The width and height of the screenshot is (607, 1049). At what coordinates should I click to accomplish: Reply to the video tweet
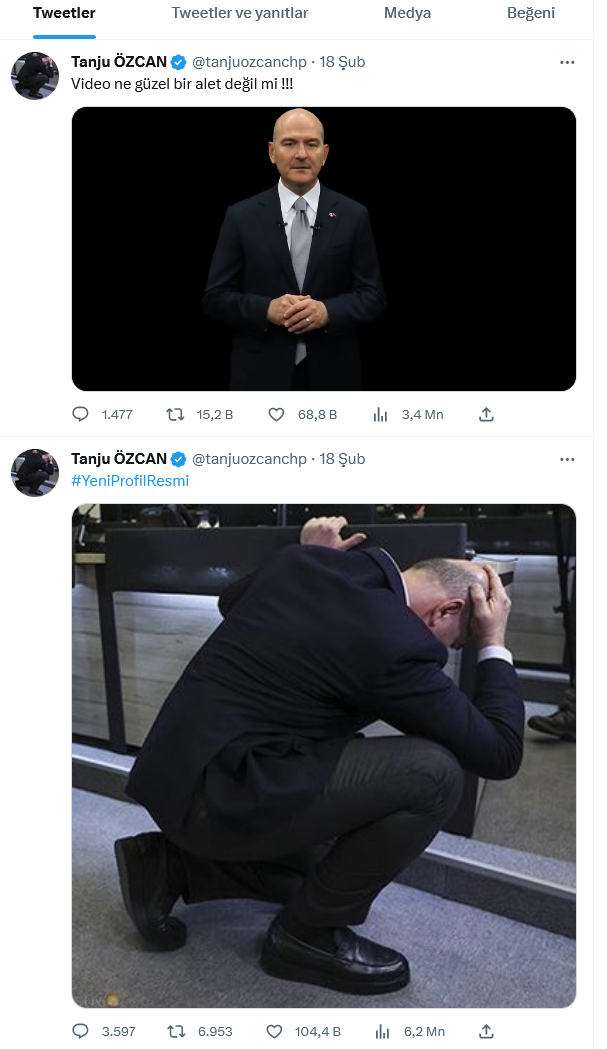pos(81,414)
